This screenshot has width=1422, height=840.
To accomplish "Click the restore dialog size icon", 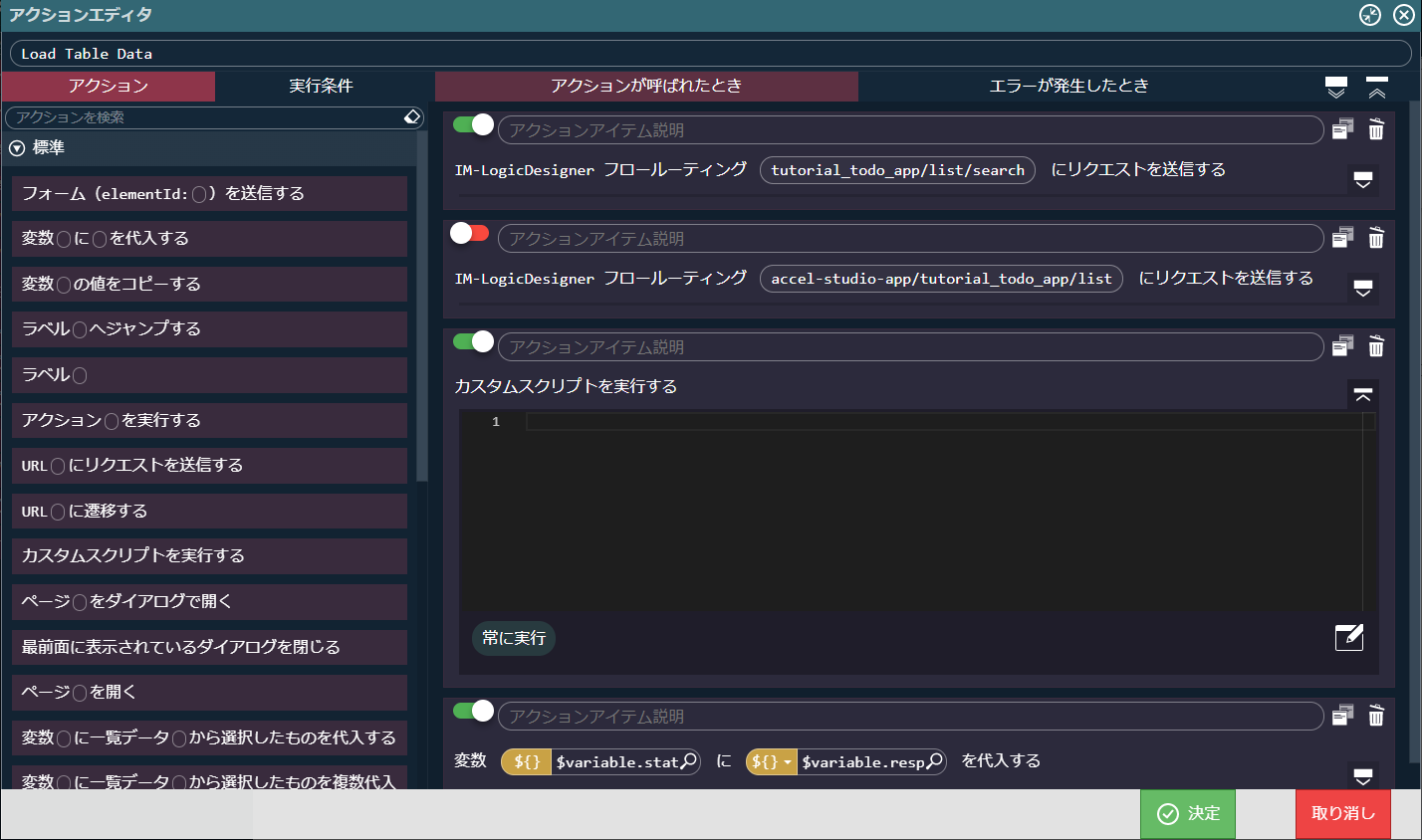I will [1370, 15].
